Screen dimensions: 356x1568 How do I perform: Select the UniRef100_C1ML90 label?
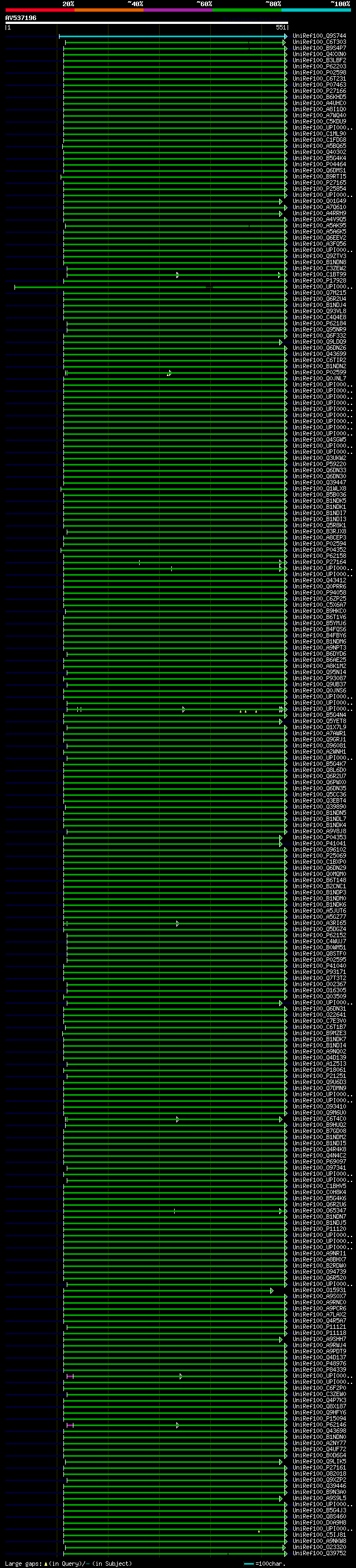tap(319, 134)
